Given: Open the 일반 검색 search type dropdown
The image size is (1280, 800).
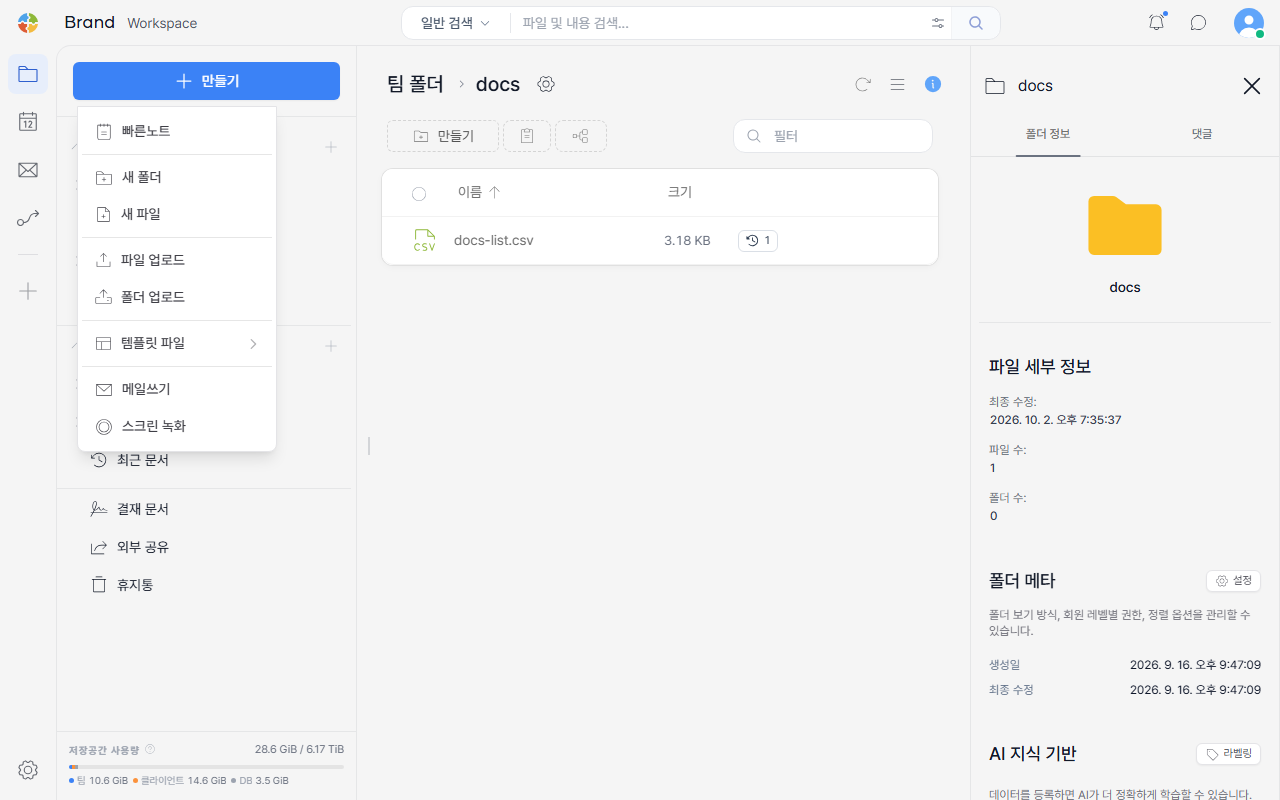Looking at the screenshot, I should (x=456, y=23).
